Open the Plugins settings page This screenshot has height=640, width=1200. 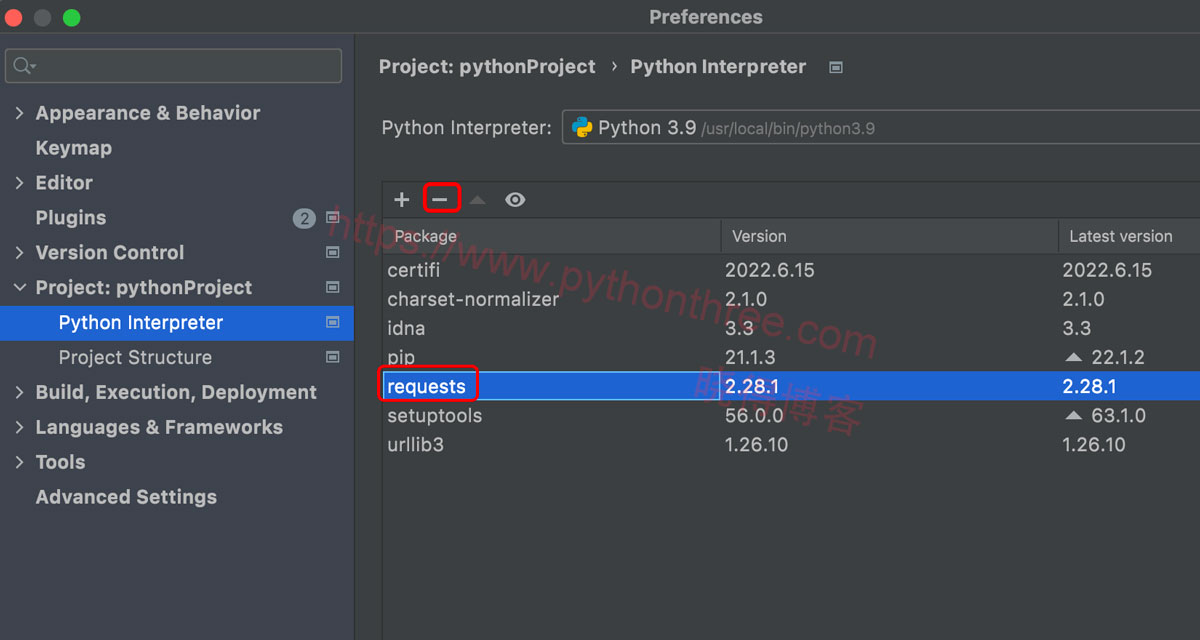[71, 218]
